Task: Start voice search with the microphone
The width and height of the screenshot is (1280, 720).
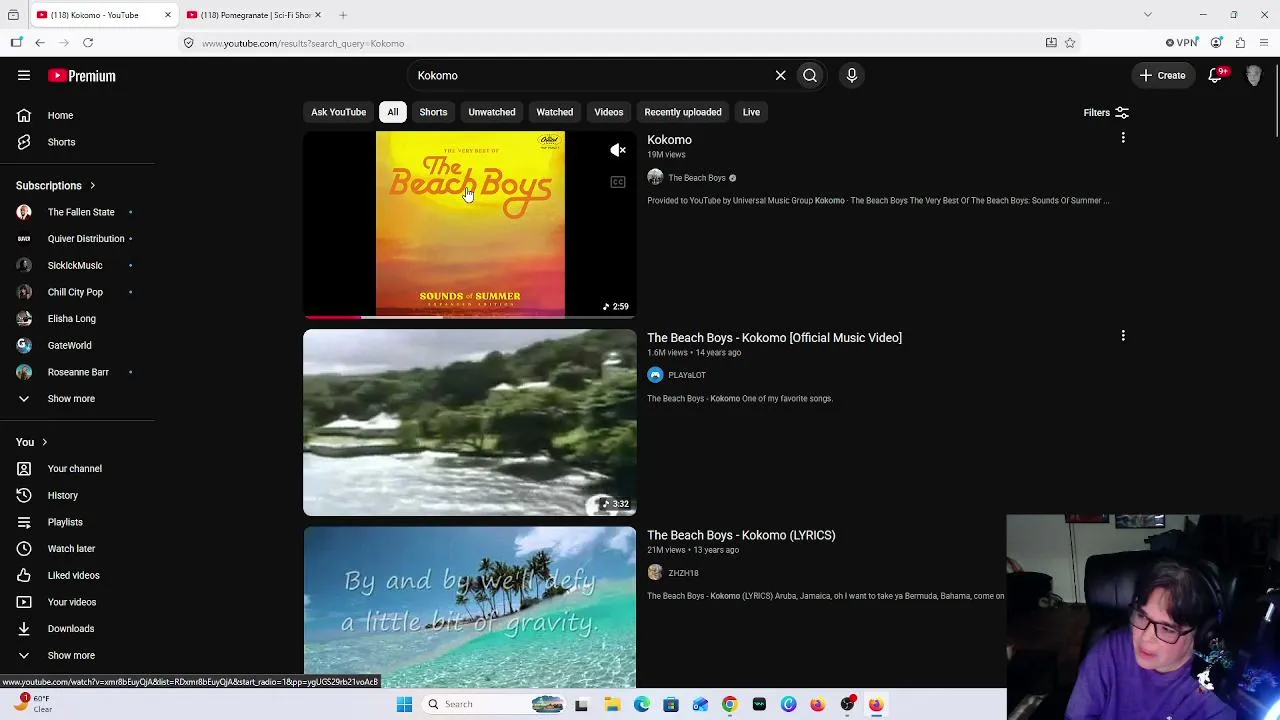Action: [852, 76]
